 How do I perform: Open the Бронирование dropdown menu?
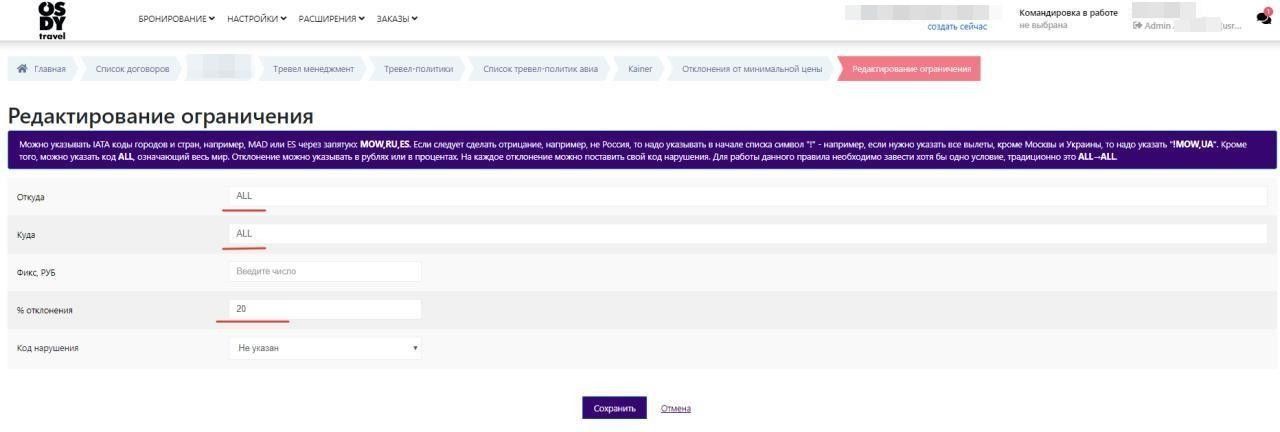[176, 19]
